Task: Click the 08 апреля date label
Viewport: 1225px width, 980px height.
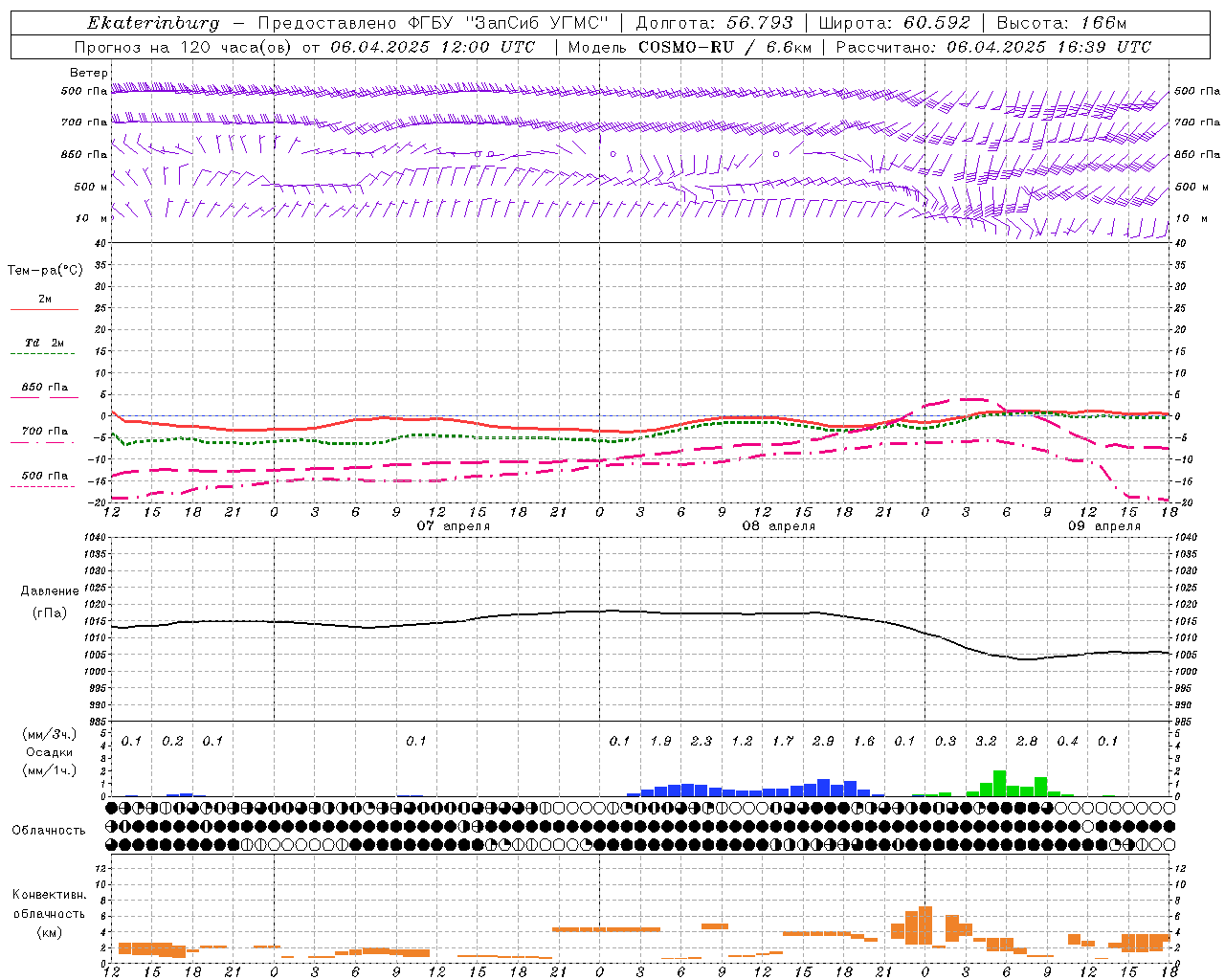Action: click(x=779, y=525)
